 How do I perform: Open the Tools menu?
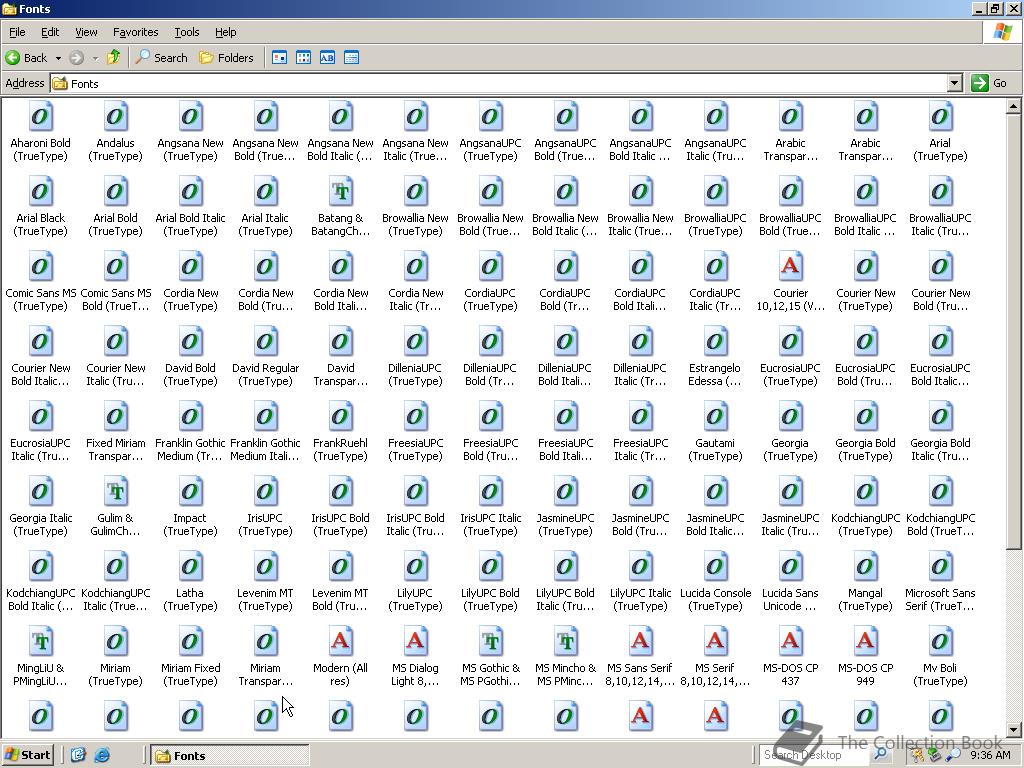tap(186, 32)
